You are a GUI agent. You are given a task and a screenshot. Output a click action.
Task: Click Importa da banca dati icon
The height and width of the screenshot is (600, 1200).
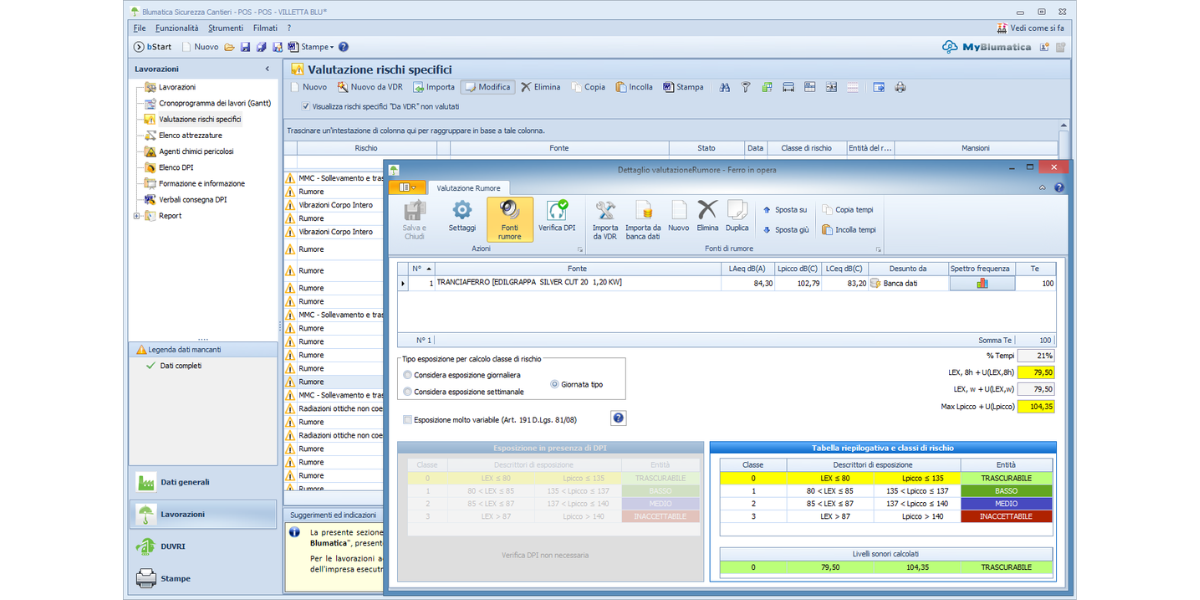click(643, 211)
